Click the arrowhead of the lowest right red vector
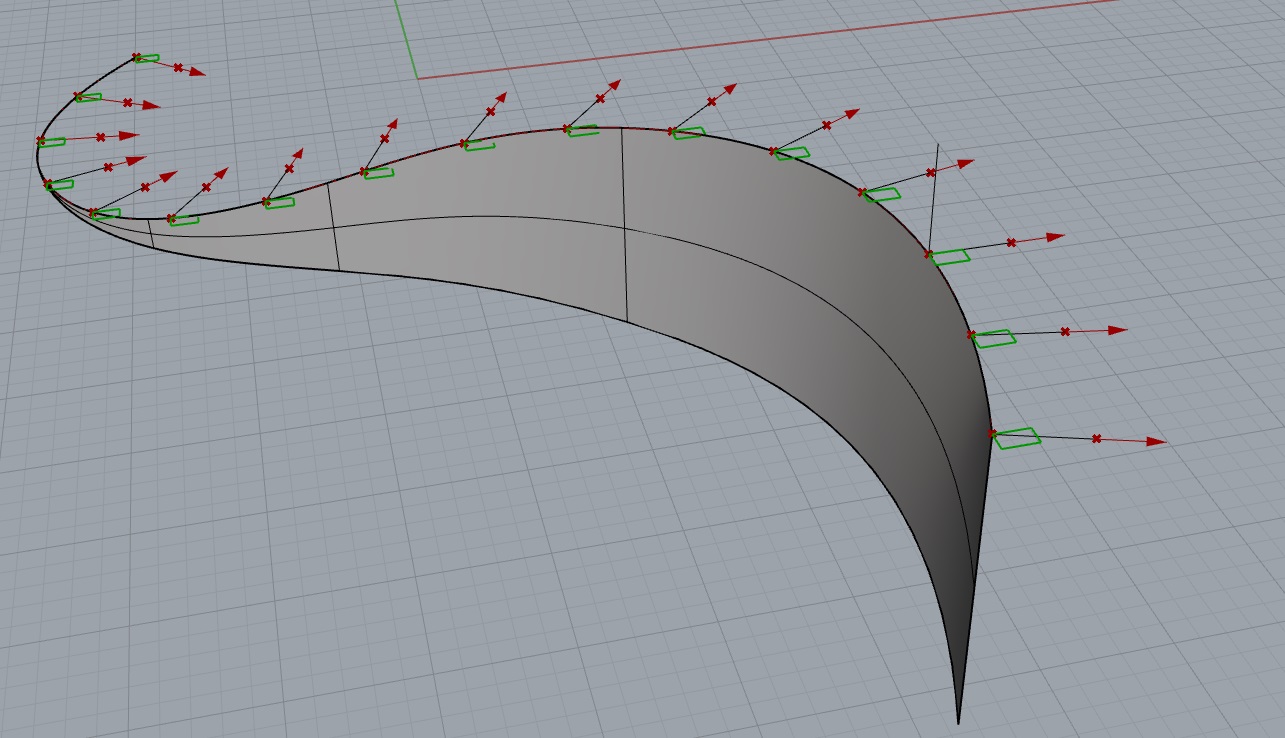Image resolution: width=1285 pixels, height=738 pixels. click(1156, 441)
